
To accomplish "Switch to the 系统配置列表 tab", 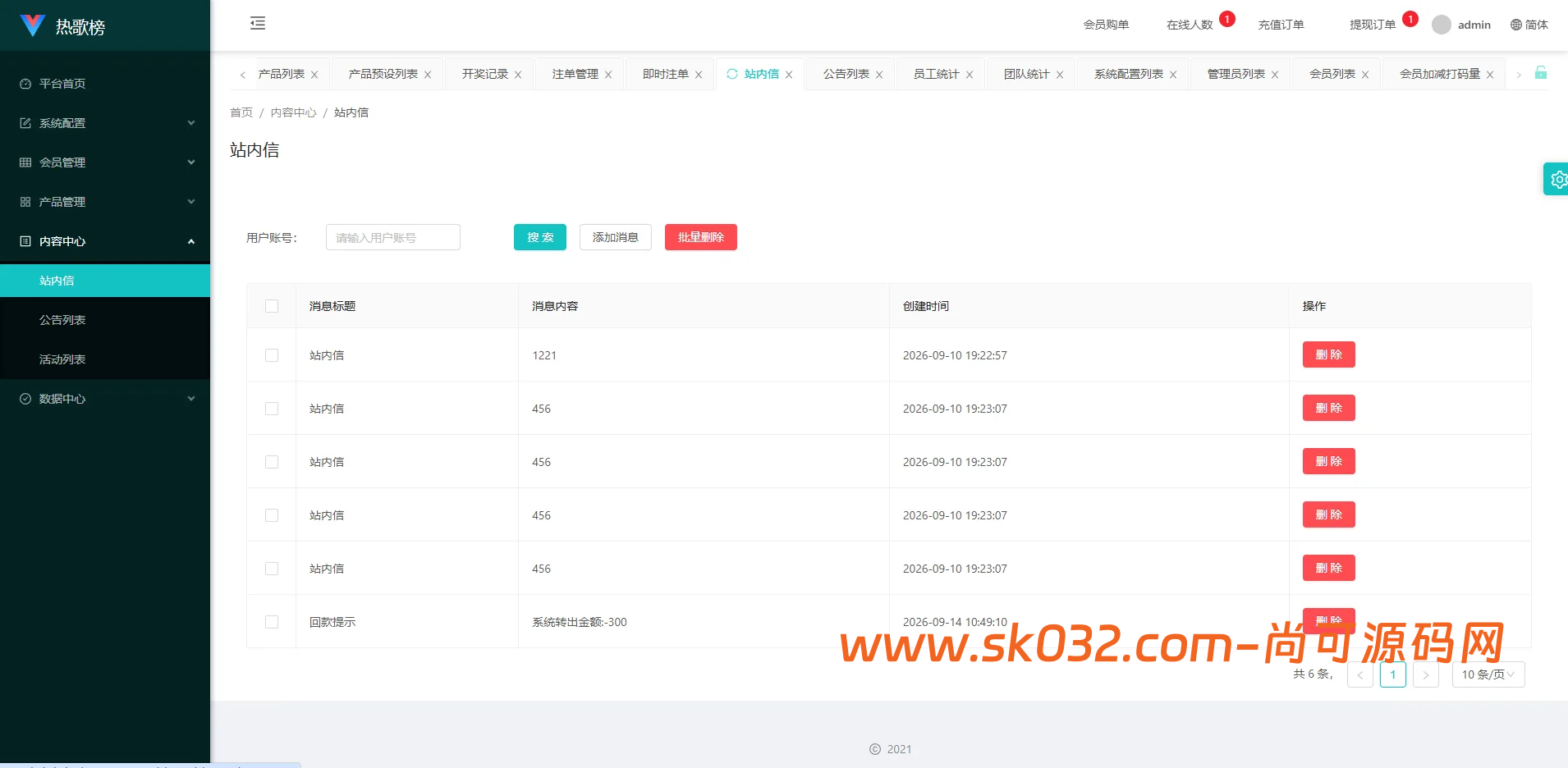I will click(1128, 74).
